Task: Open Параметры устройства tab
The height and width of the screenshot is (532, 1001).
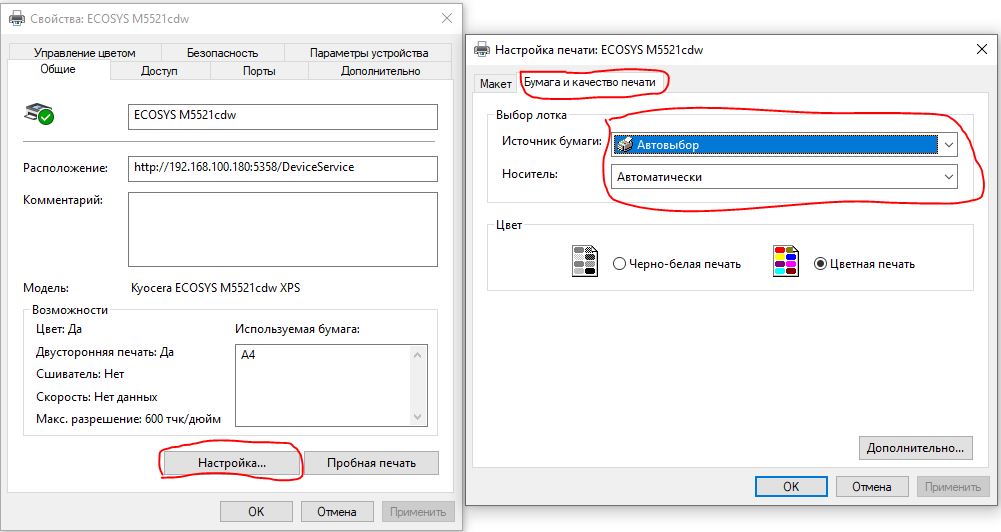Action: coord(368,53)
